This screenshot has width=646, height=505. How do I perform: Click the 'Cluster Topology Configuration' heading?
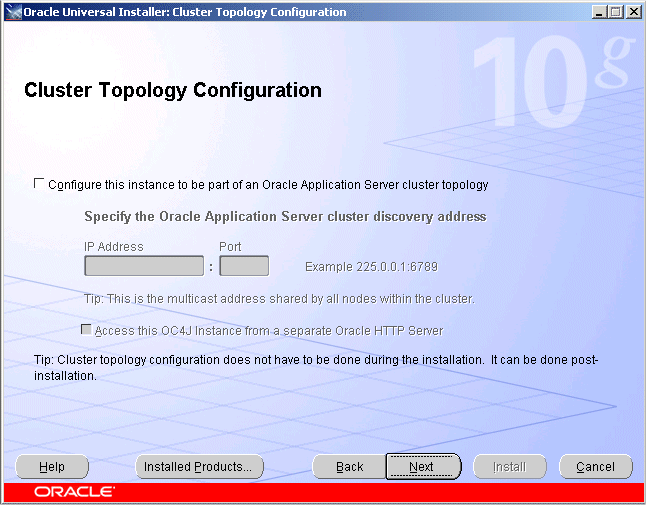[173, 90]
